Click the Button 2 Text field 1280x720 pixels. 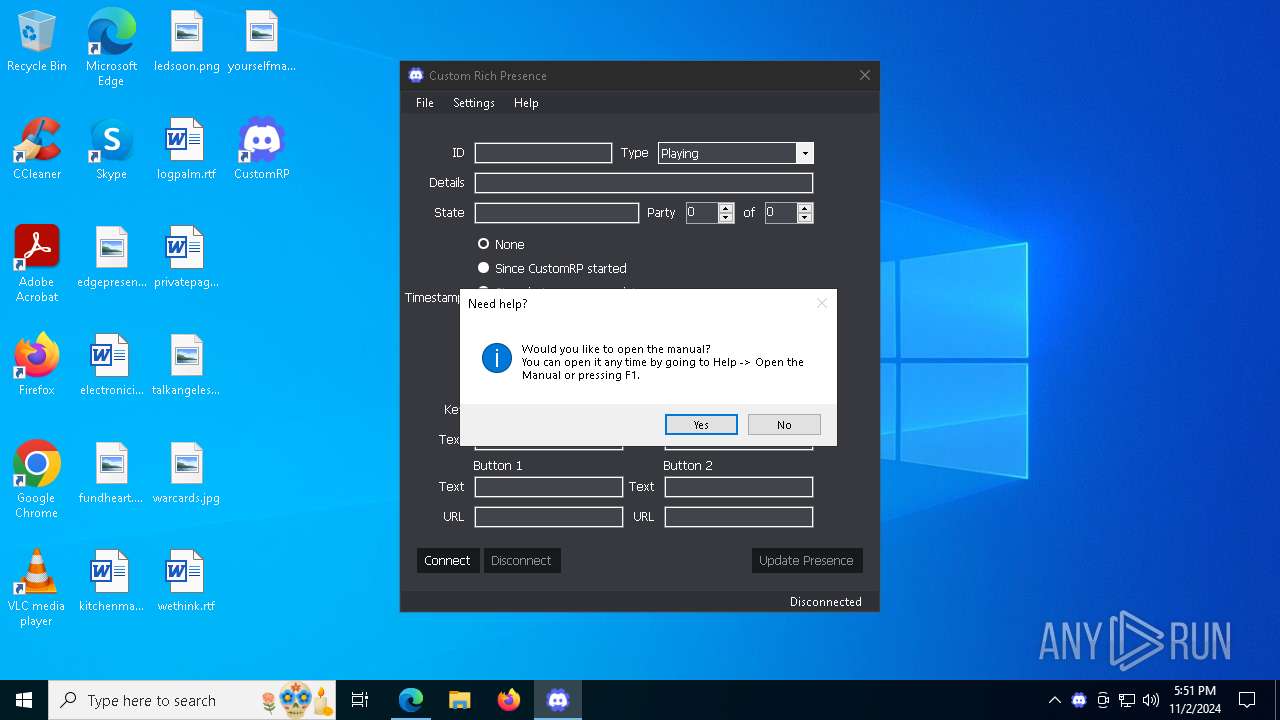tap(739, 487)
